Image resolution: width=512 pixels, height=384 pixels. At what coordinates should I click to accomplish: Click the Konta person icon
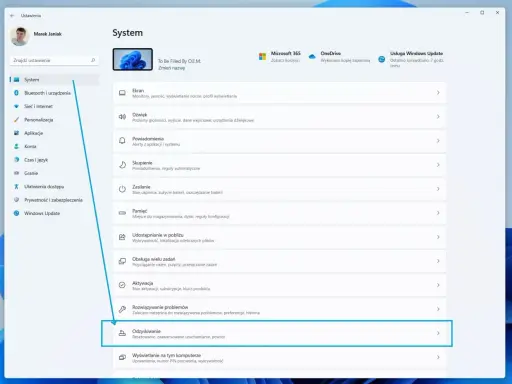tap(16, 146)
